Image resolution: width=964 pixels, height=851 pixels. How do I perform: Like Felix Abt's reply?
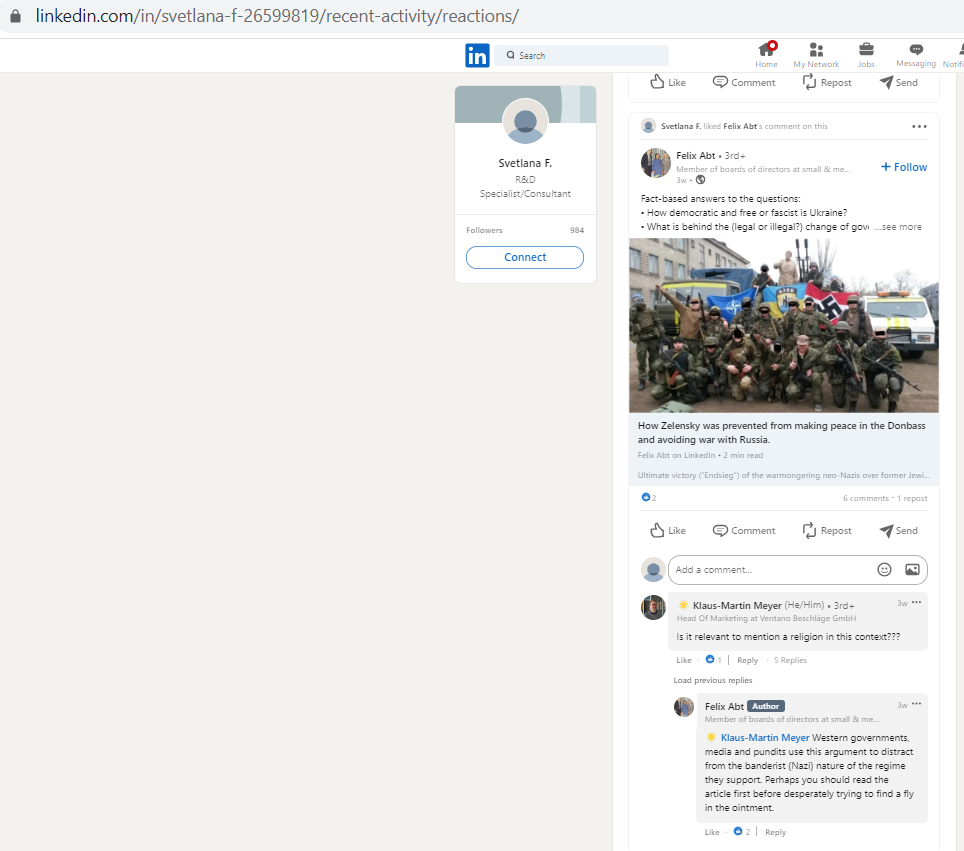pyautogui.click(x=712, y=832)
